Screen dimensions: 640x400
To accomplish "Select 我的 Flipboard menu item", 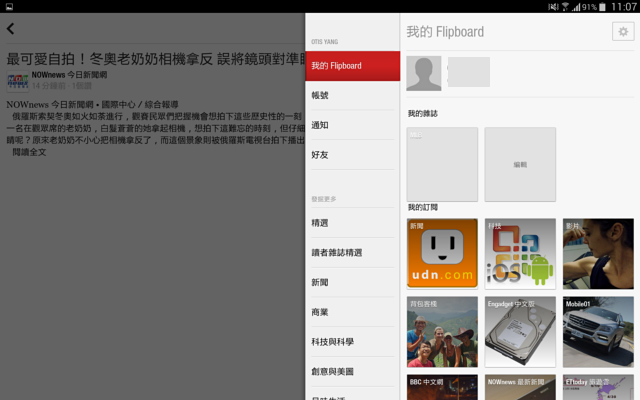I will pos(353,66).
